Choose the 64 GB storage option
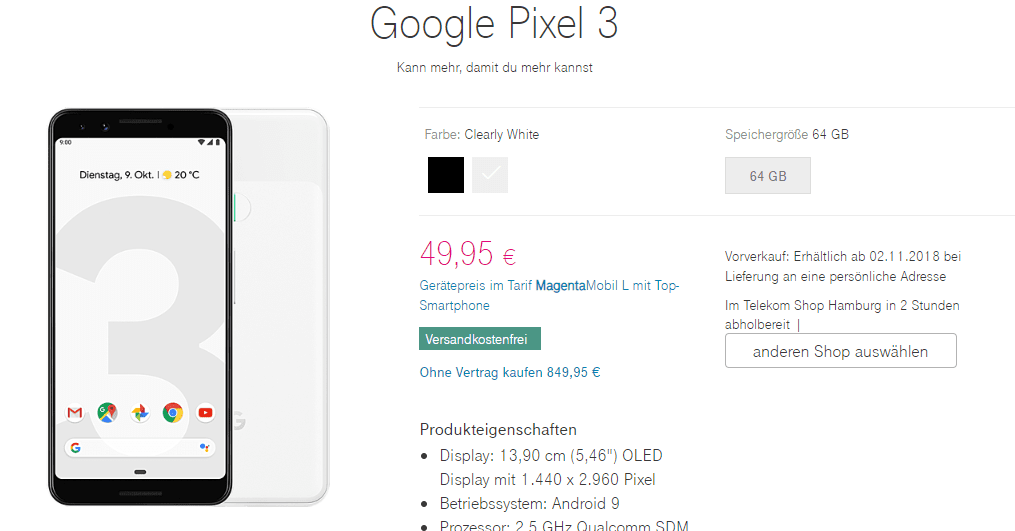The width and height of the screenshot is (1015, 531). point(767,175)
